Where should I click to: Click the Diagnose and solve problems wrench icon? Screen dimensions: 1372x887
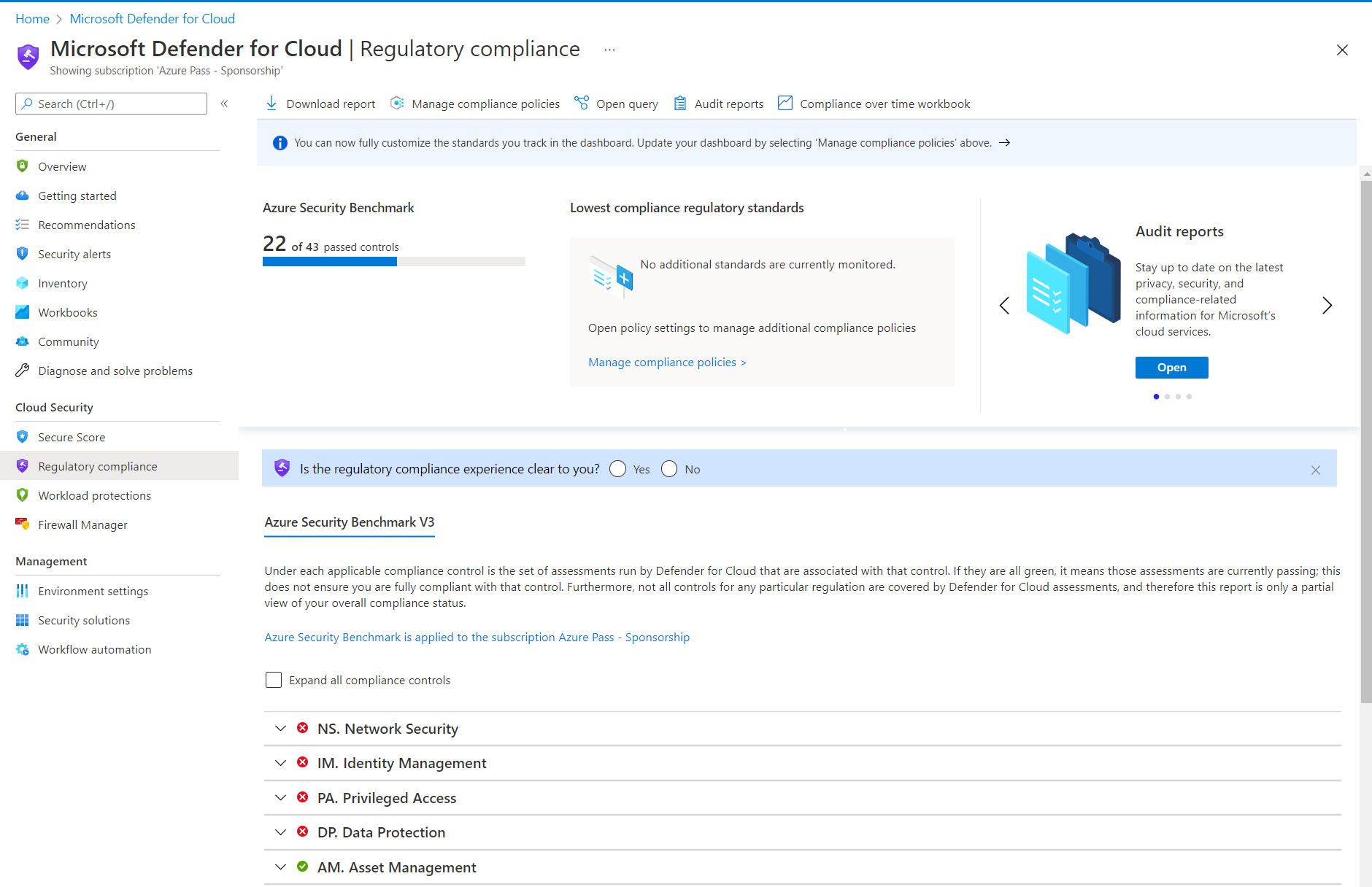click(x=23, y=371)
